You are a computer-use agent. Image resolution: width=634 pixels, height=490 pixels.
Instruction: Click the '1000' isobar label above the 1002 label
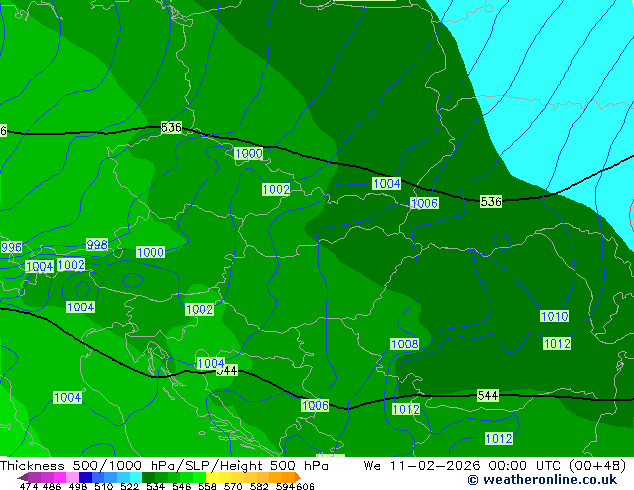tap(249, 154)
